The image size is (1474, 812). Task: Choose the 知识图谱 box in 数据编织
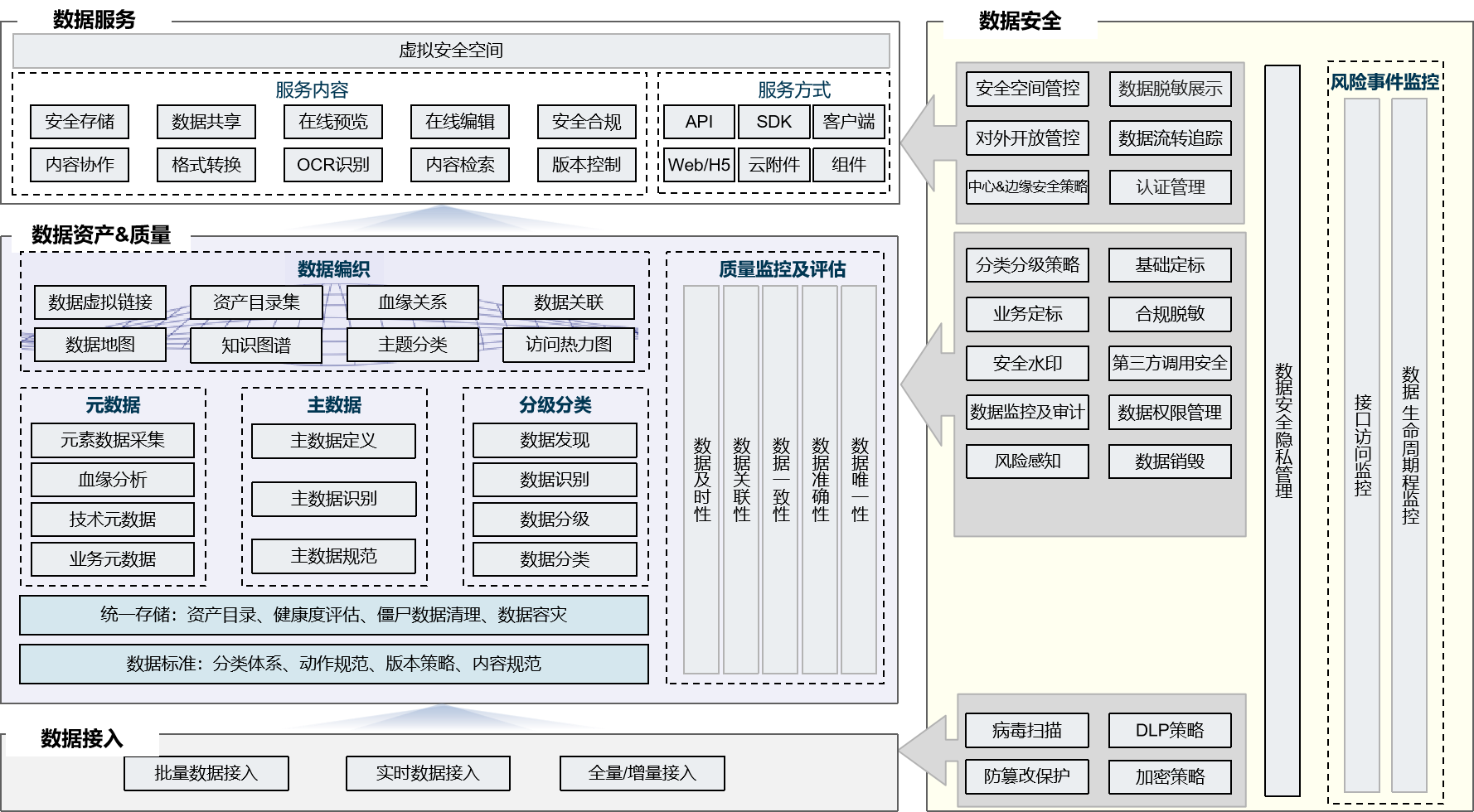click(x=256, y=346)
